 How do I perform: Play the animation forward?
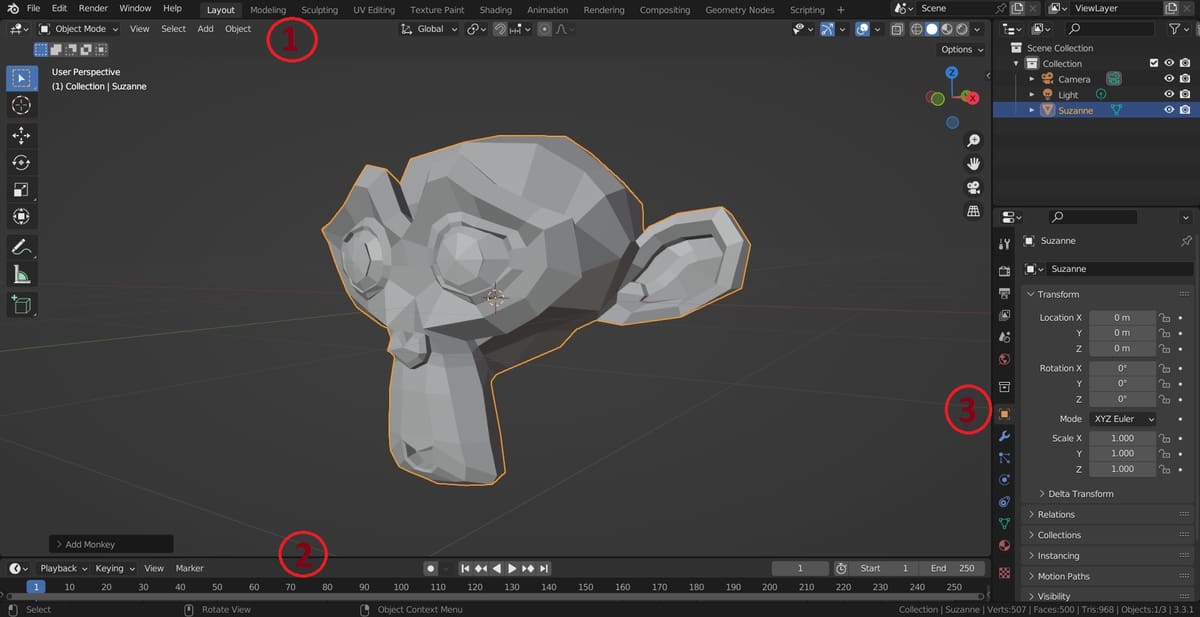[512, 568]
